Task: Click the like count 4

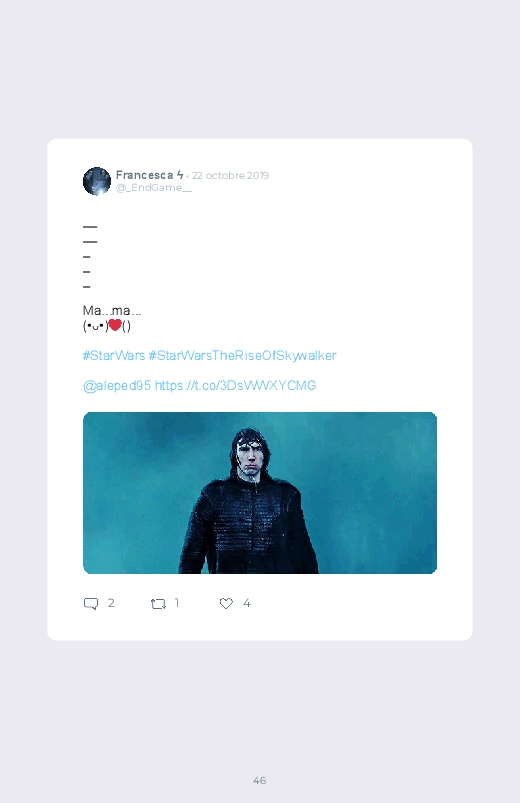Action: (x=246, y=603)
